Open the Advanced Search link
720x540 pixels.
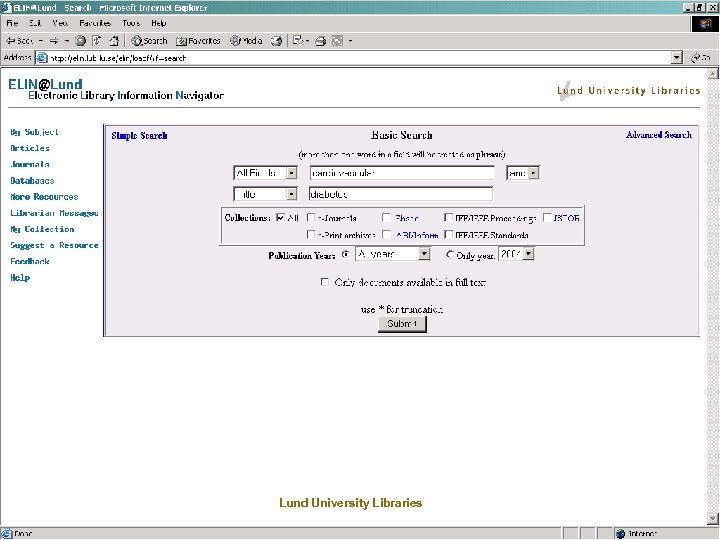pos(659,135)
